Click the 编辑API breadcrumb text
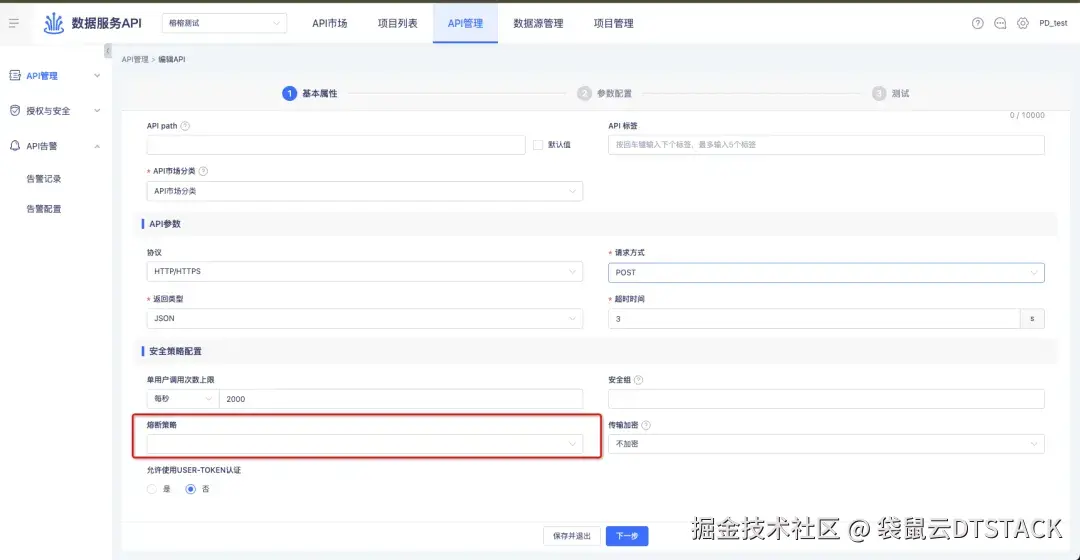1080x560 pixels. point(172,60)
